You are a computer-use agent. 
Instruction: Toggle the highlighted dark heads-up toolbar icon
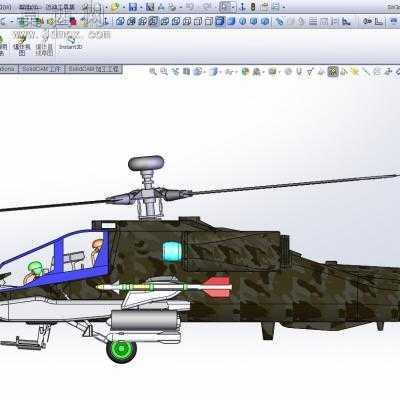click(332, 71)
